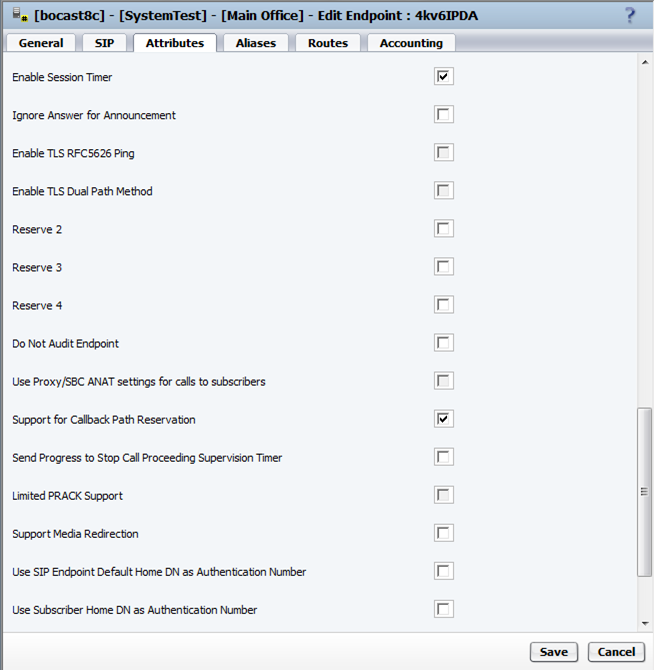Screen dimensions: 654x670
Task: Open the Routes tab
Action: 328,43
